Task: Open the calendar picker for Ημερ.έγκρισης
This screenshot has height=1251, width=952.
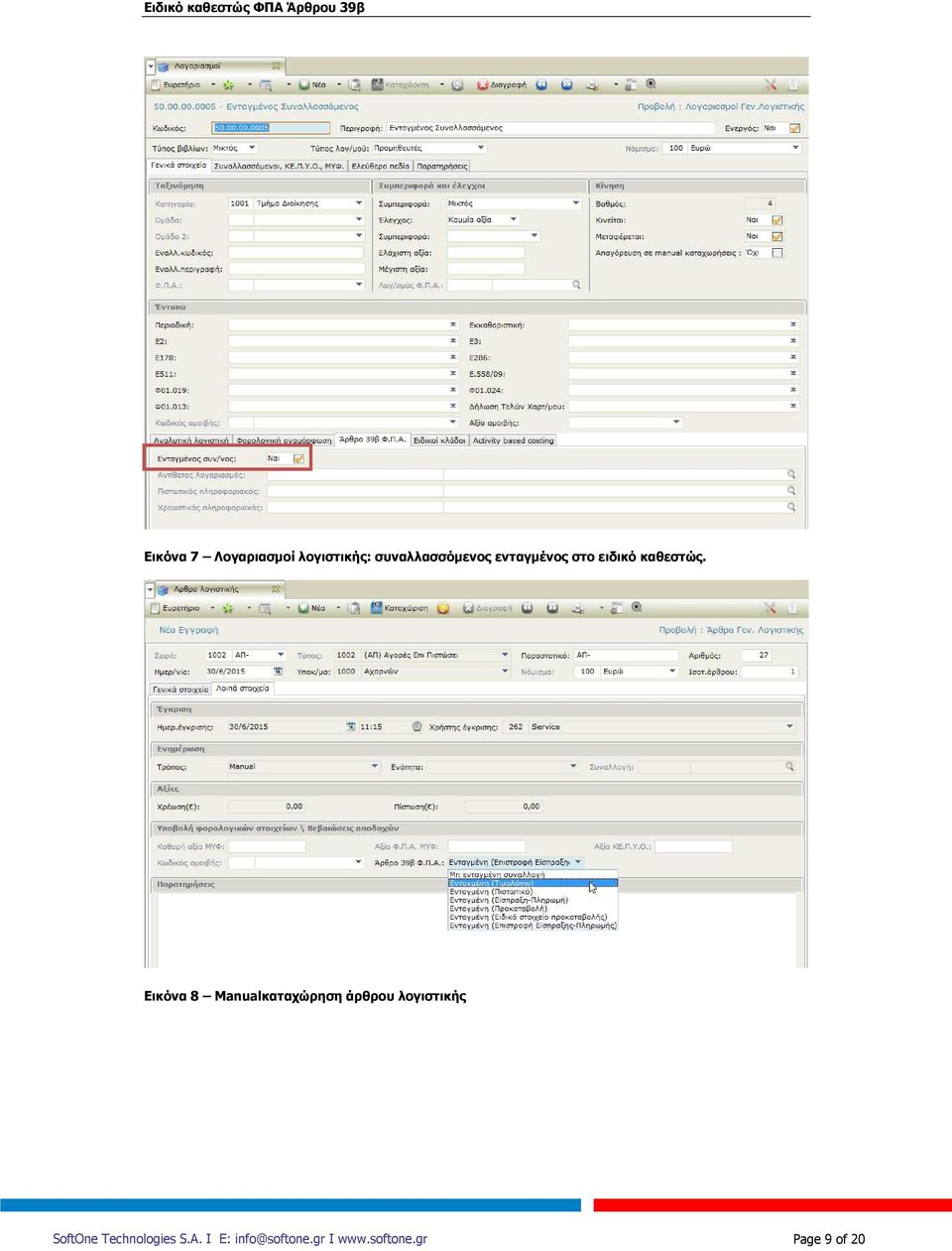Action: pyautogui.click(x=351, y=727)
